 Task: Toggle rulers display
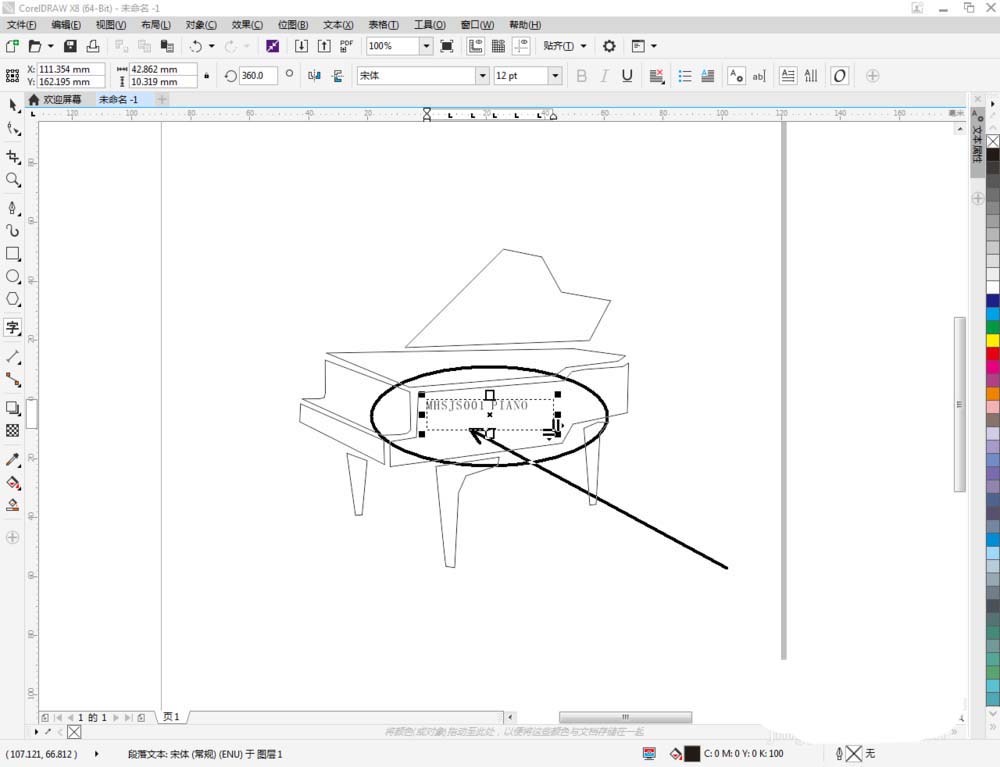tap(475, 46)
